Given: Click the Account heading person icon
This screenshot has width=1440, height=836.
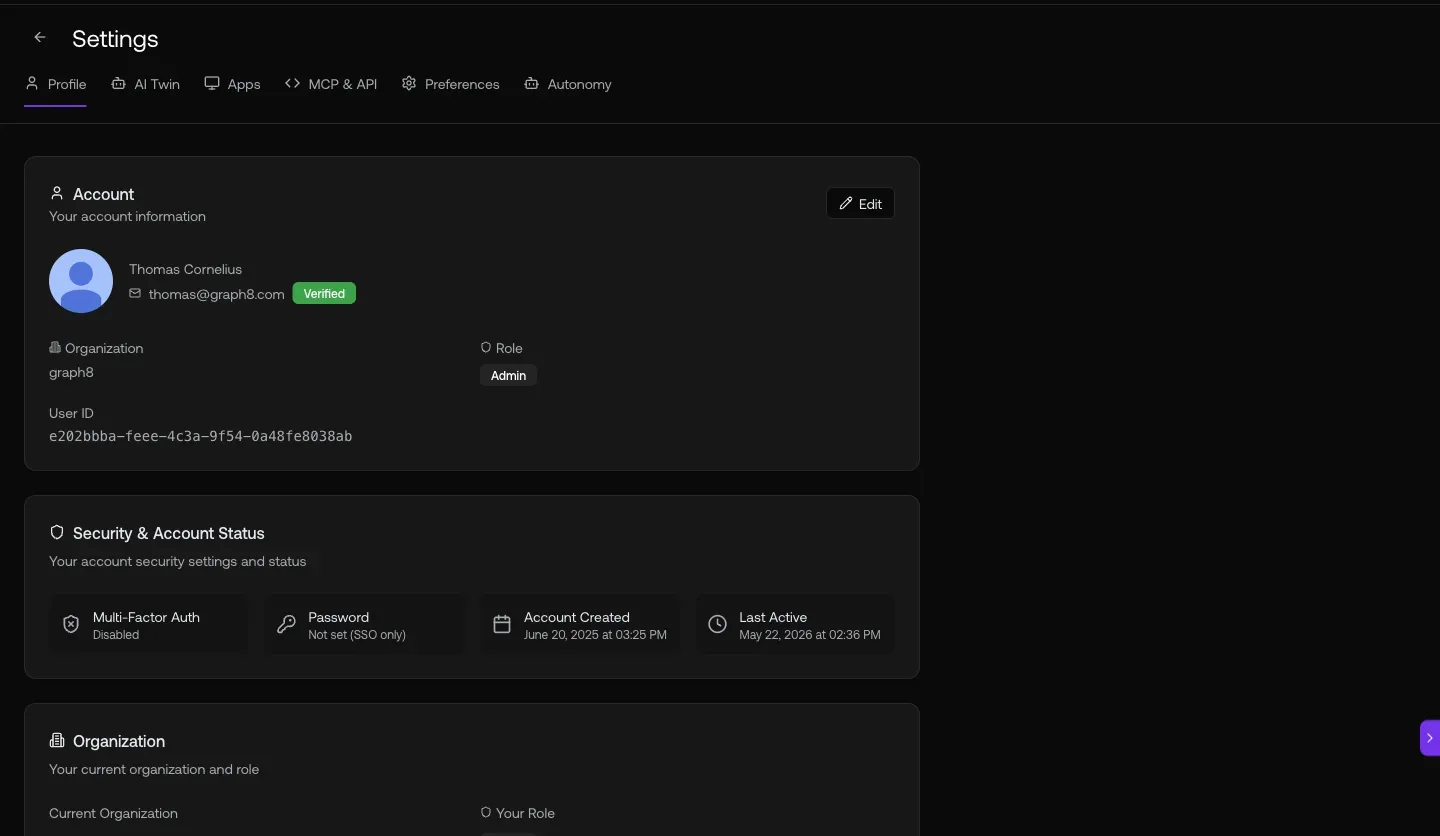Looking at the screenshot, I should point(57,193).
